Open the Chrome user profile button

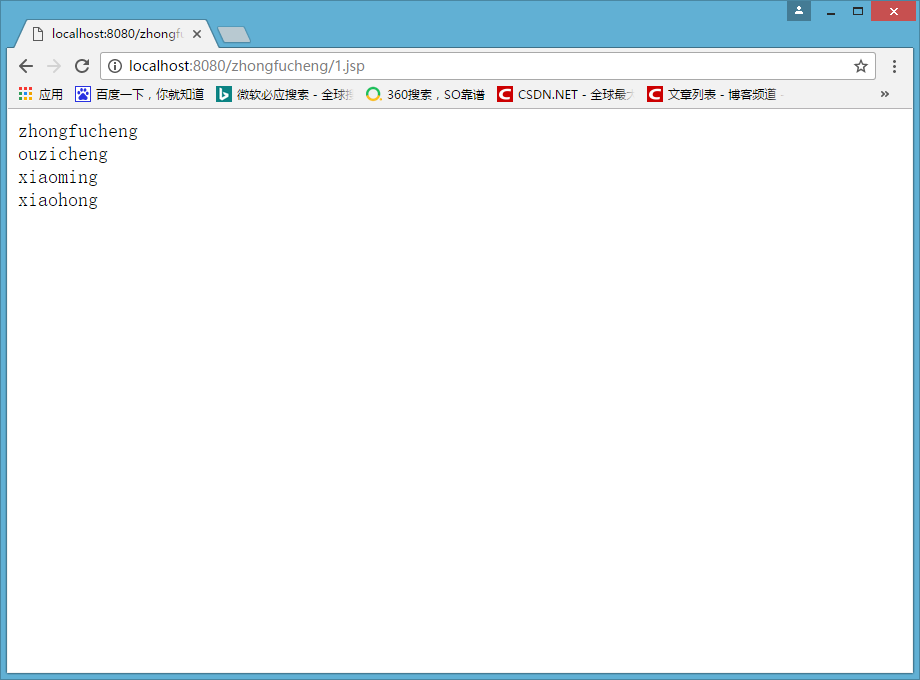(799, 11)
